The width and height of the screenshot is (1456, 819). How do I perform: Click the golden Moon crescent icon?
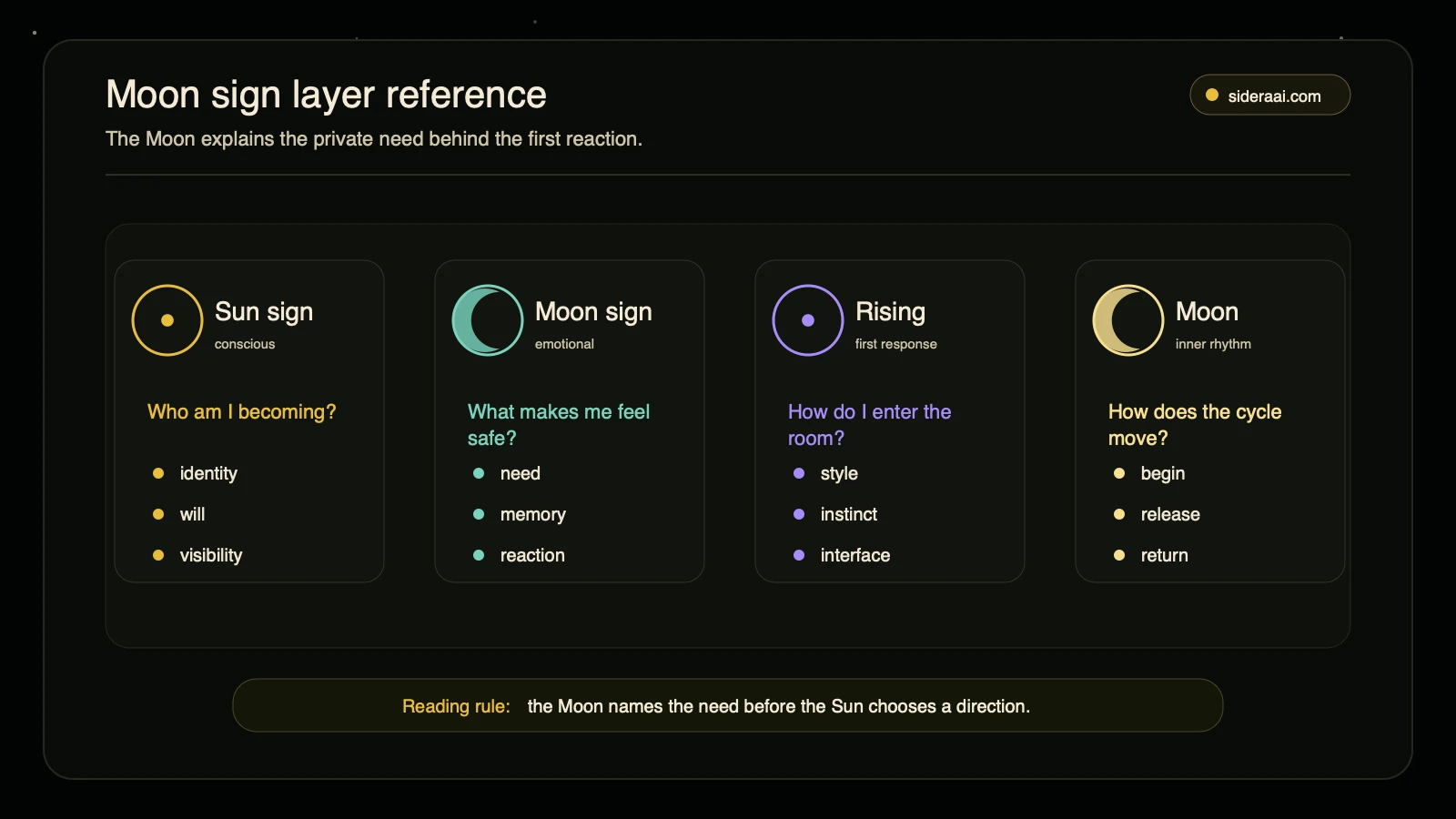[x=1128, y=320]
